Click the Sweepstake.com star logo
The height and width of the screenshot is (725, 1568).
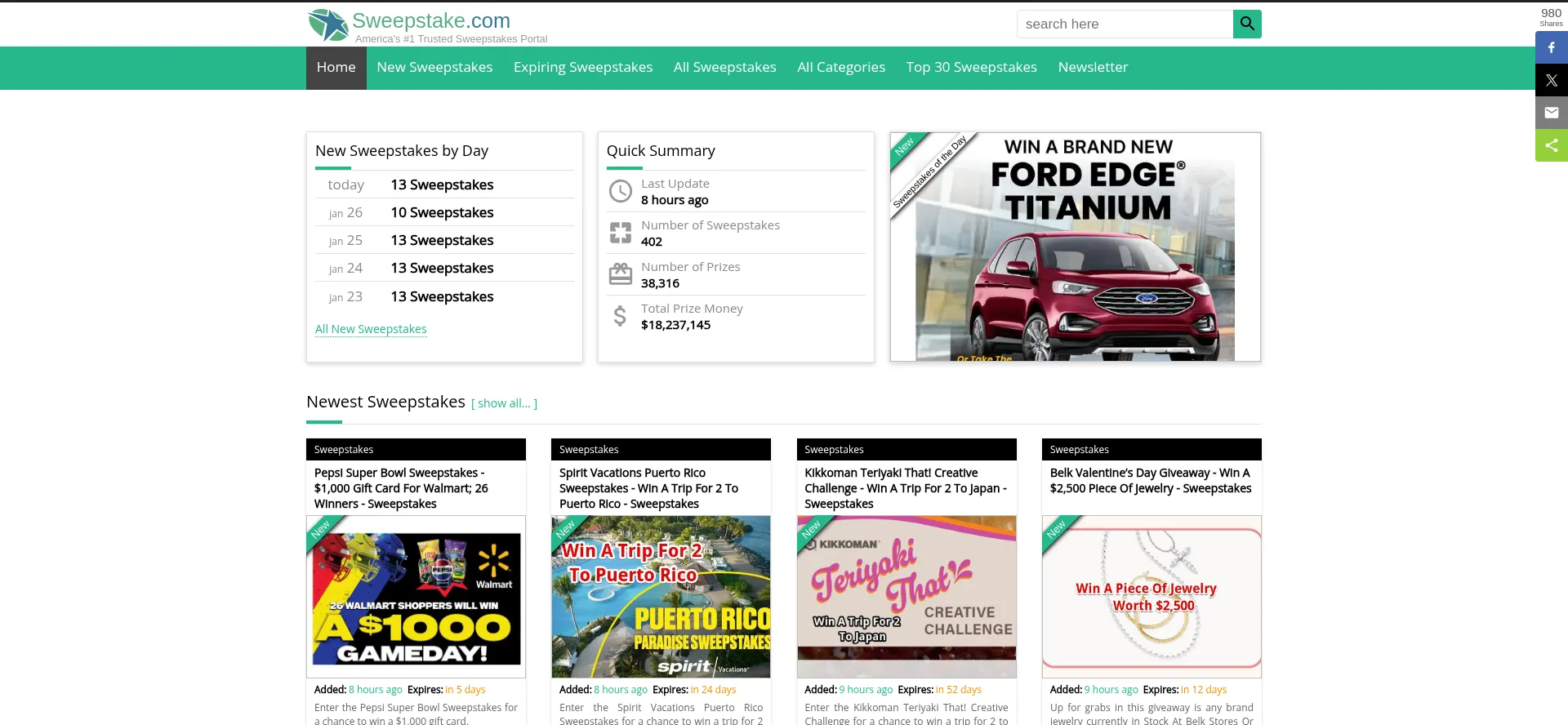click(328, 25)
